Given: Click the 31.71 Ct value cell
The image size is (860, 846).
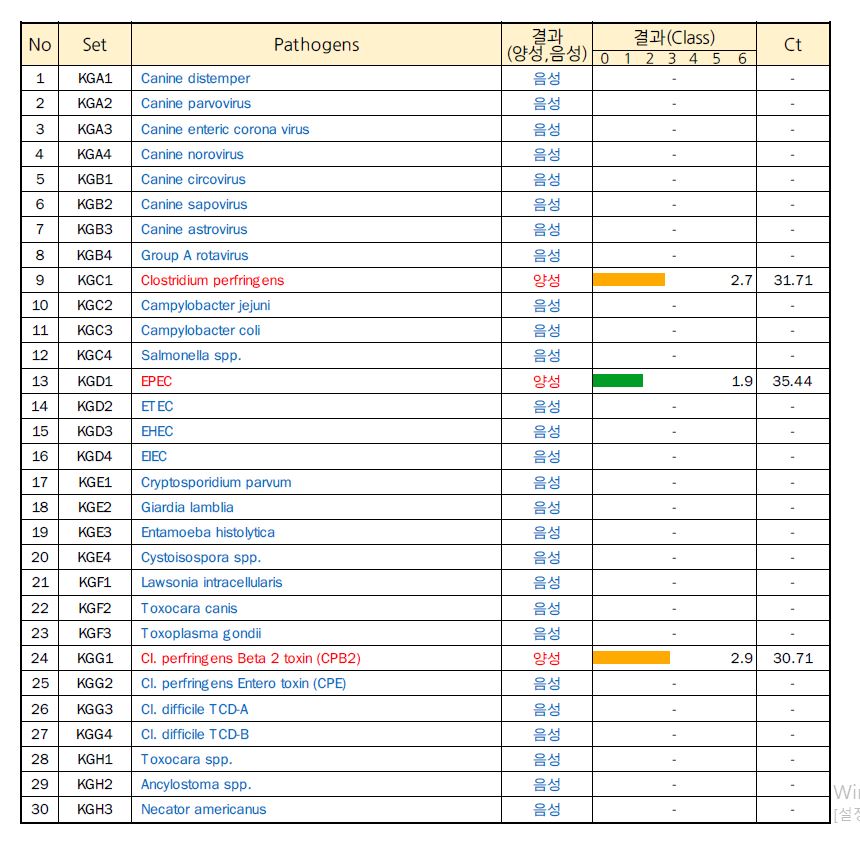Looking at the screenshot, I should coord(792,280).
